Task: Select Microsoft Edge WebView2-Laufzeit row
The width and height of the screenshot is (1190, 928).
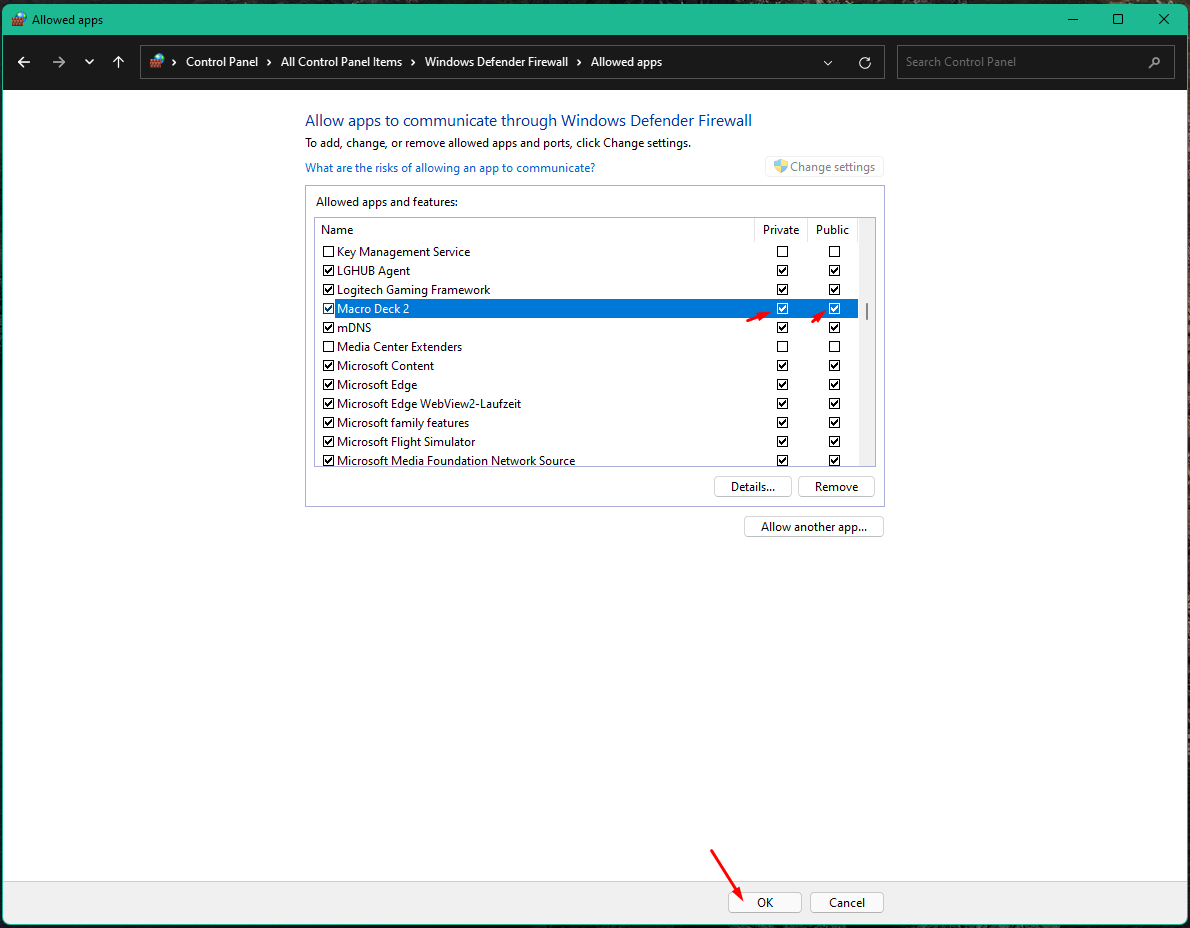Action: coord(587,404)
